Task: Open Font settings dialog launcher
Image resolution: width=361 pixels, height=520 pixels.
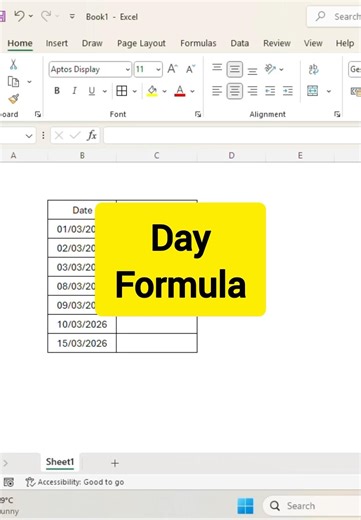Action: pos(198,114)
